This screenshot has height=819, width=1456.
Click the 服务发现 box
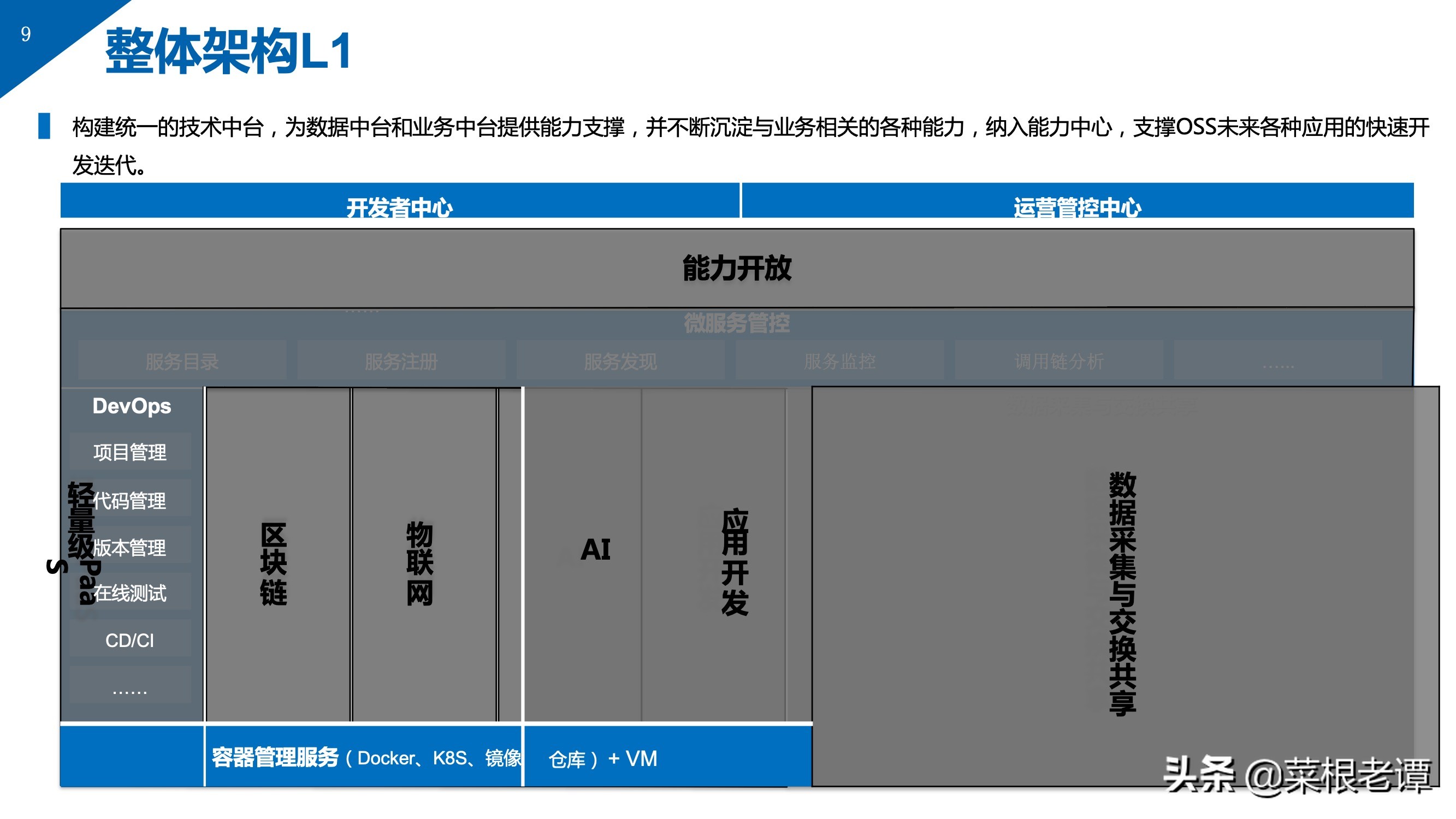(620, 361)
